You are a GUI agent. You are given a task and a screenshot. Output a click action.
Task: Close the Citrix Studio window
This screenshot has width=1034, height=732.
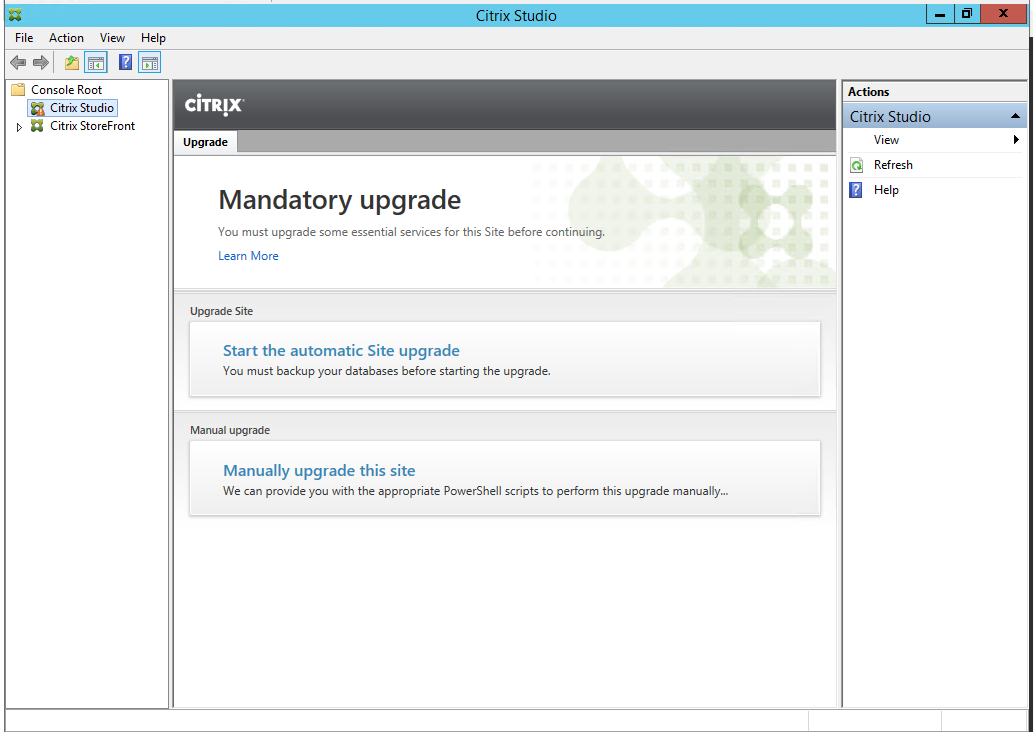click(x=1003, y=14)
